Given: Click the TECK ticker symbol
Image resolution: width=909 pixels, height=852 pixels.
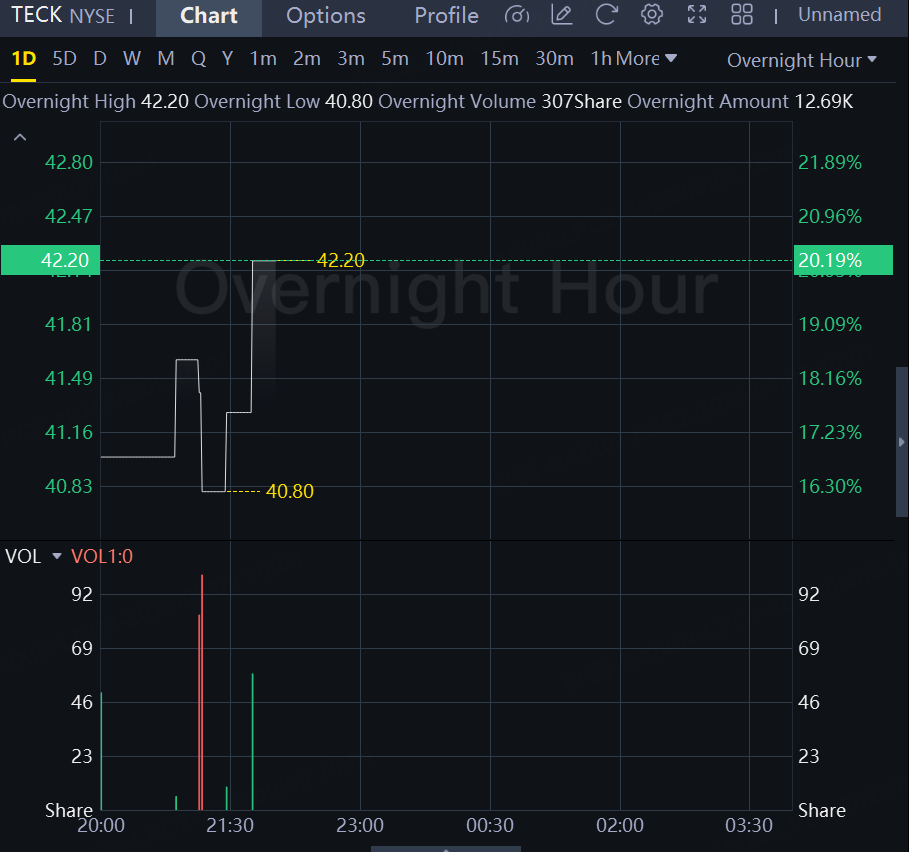Looking at the screenshot, I should 37,15.
